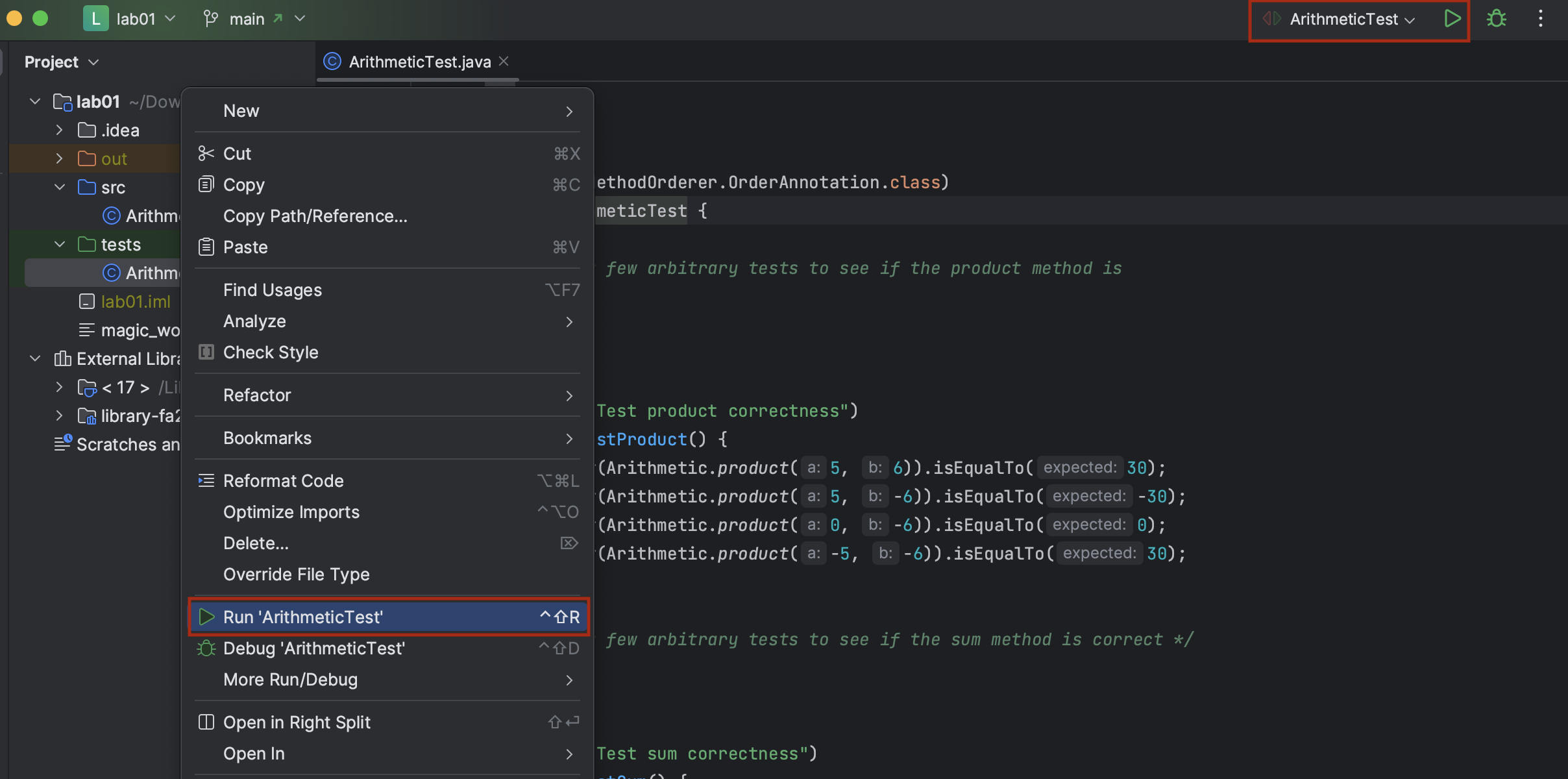
Task: Select Reformat Code from context menu
Action: pyautogui.click(x=283, y=481)
